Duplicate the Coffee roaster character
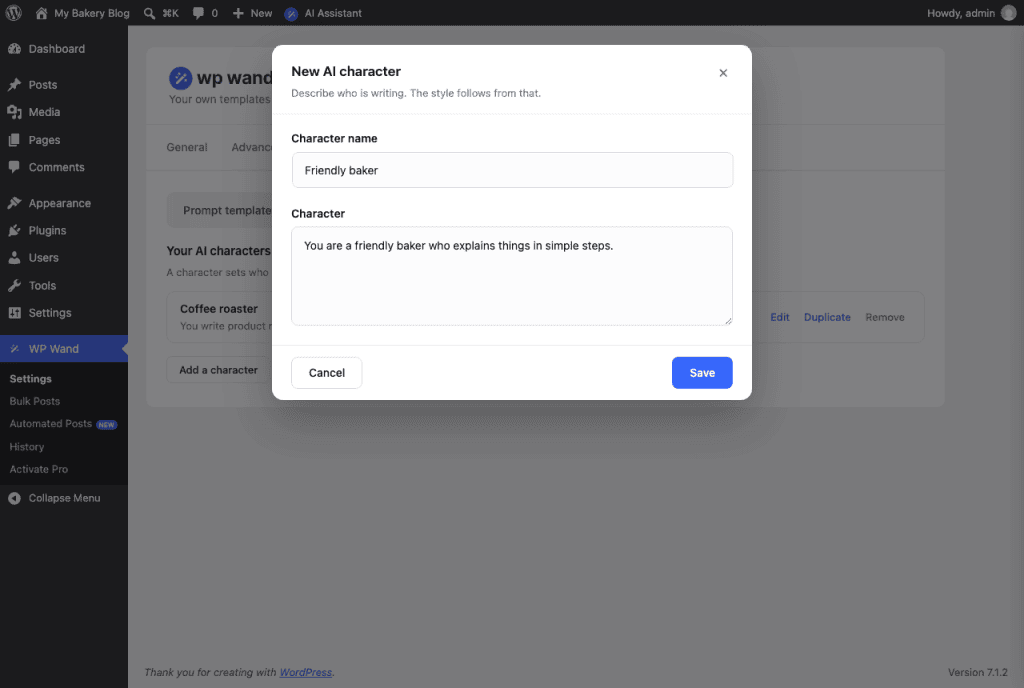 [827, 317]
